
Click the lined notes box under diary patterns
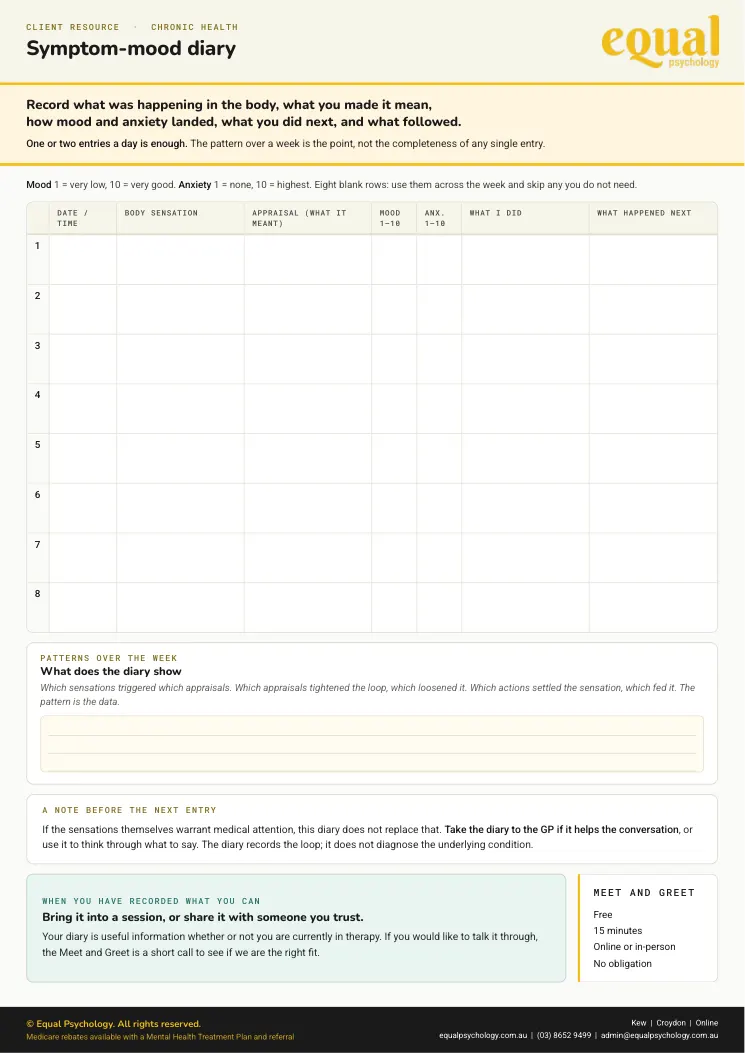point(371,744)
